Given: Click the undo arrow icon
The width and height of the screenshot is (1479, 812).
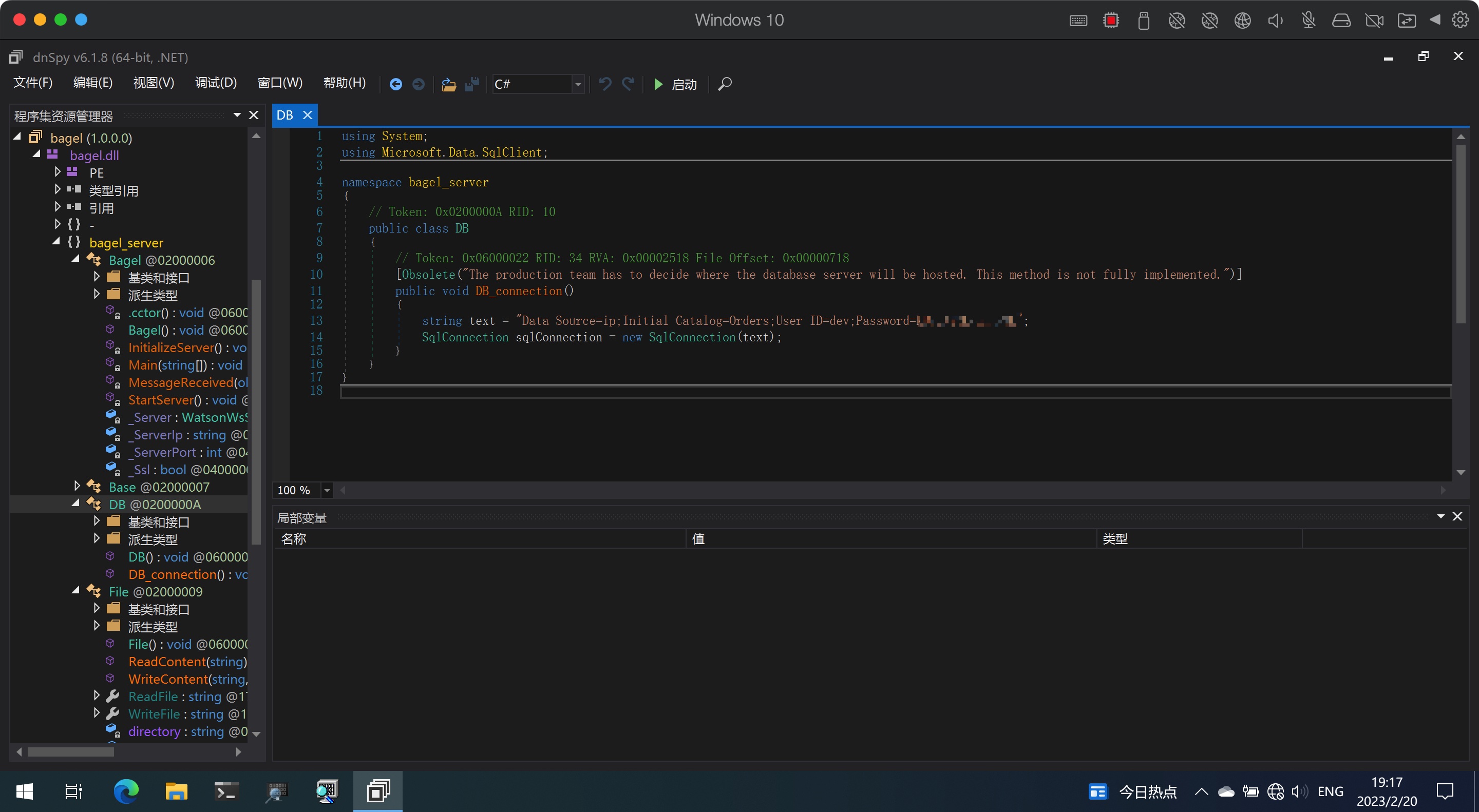Looking at the screenshot, I should [x=604, y=84].
